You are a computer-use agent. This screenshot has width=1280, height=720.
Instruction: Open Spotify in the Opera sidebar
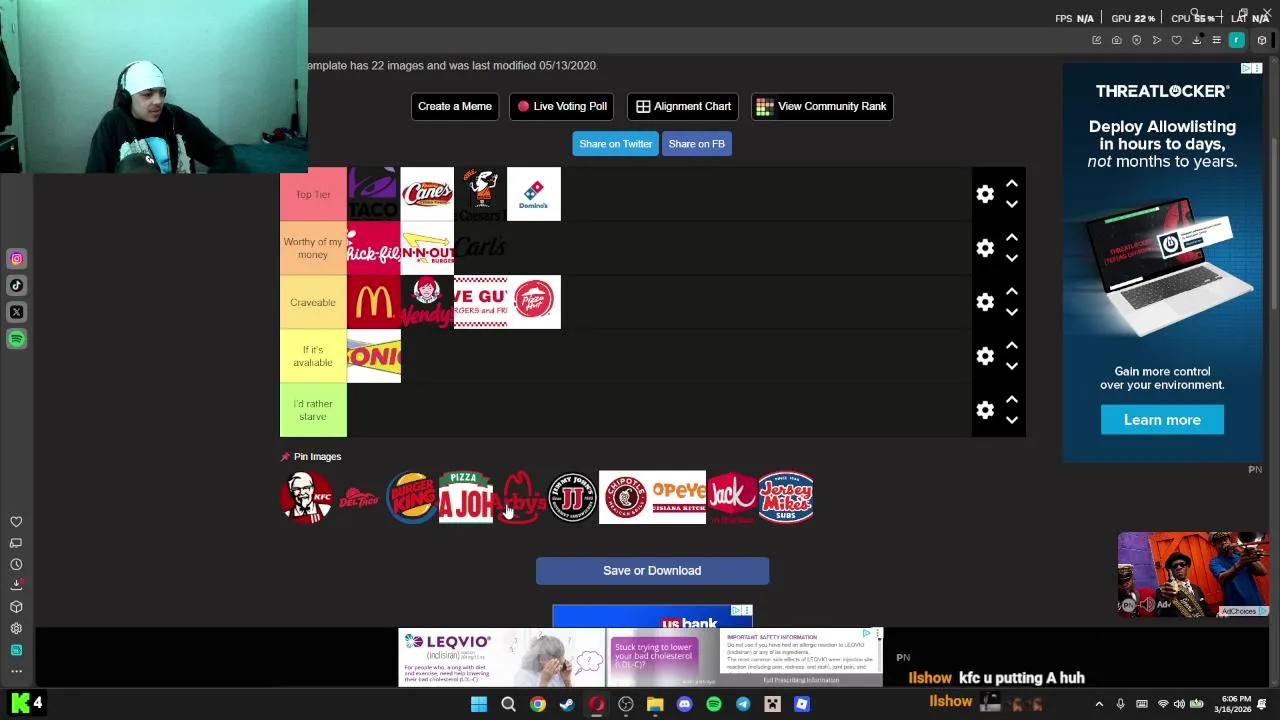16,339
